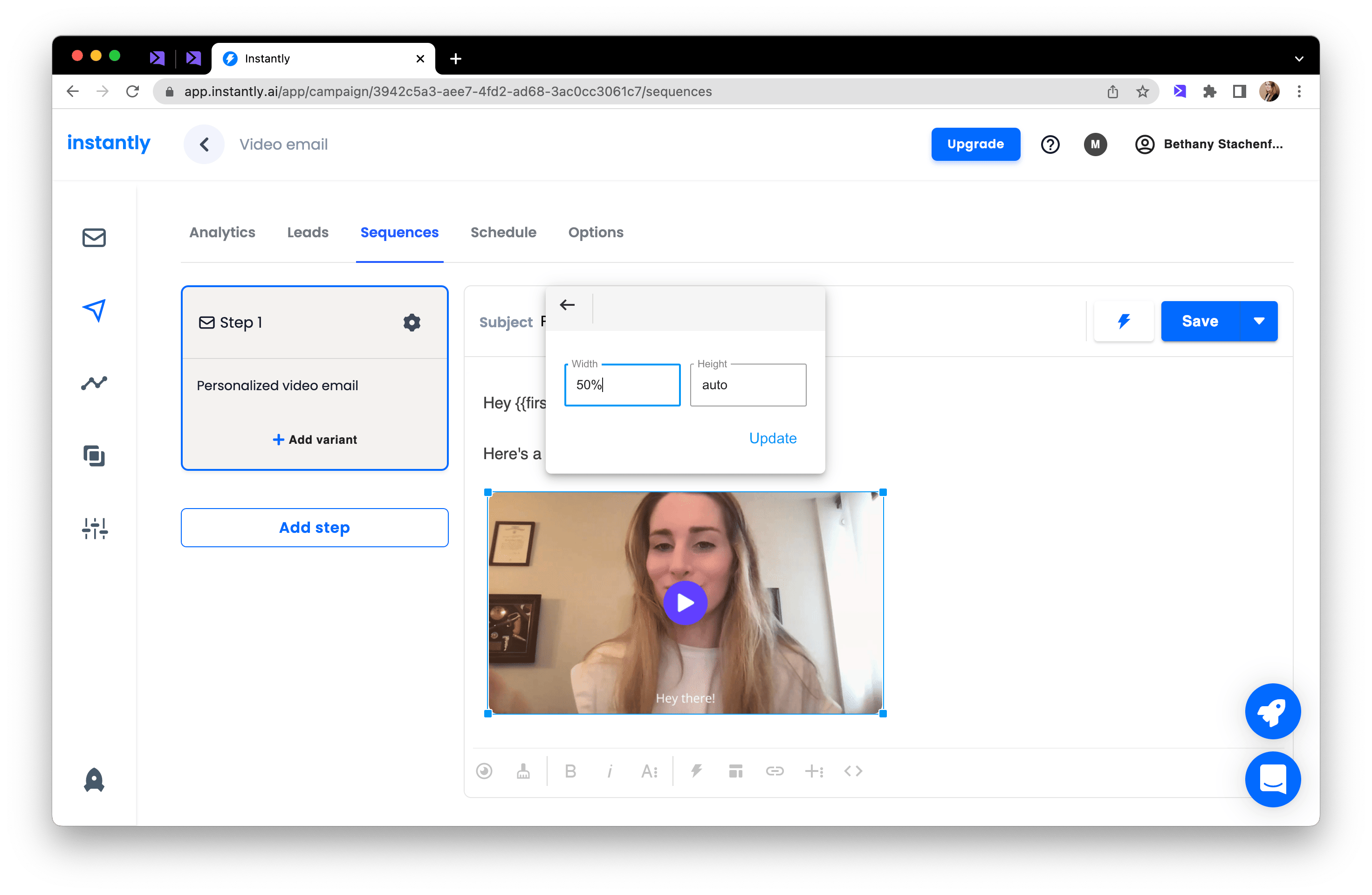
Task: Click the AI writer circle icon in editor toolbar
Action: [x=484, y=771]
